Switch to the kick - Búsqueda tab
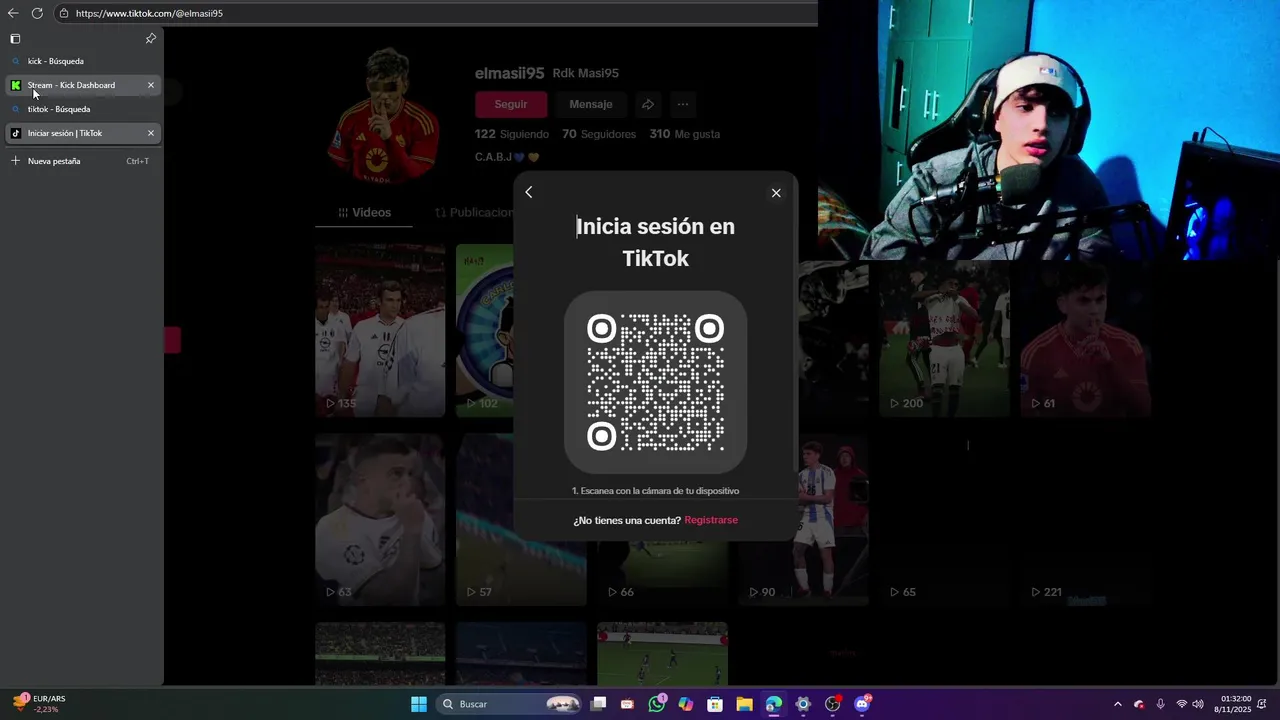Image resolution: width=1280 pixels, height=720 pixels. point(83,61)
